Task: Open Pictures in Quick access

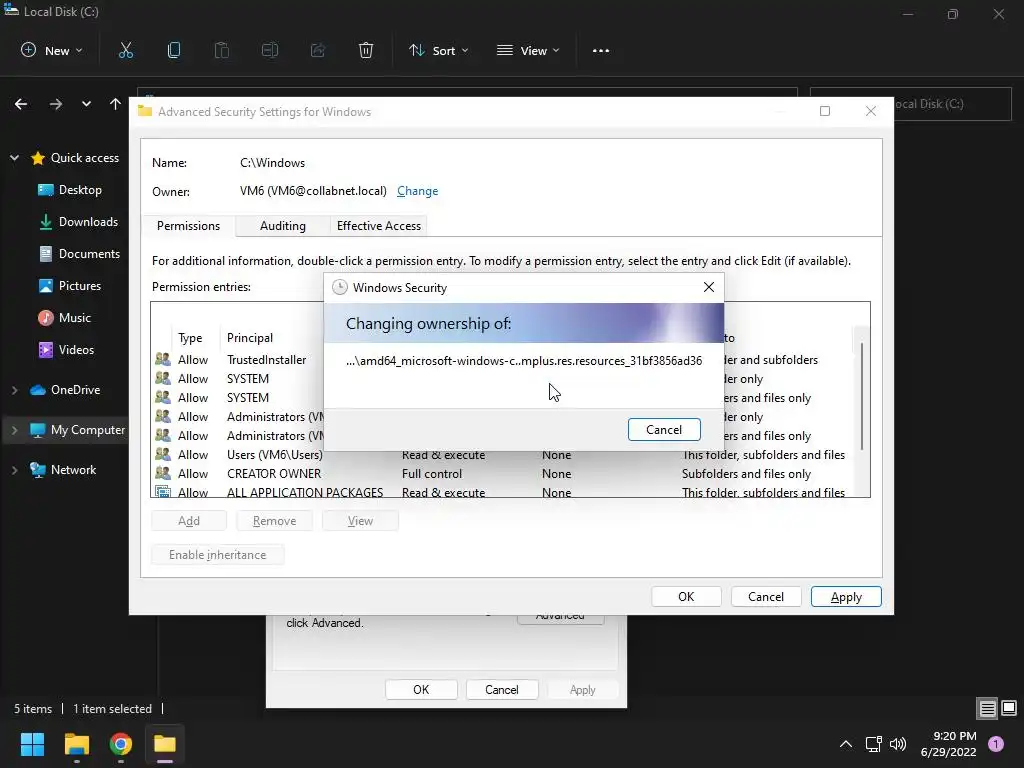Action: (x=70, y=286)
